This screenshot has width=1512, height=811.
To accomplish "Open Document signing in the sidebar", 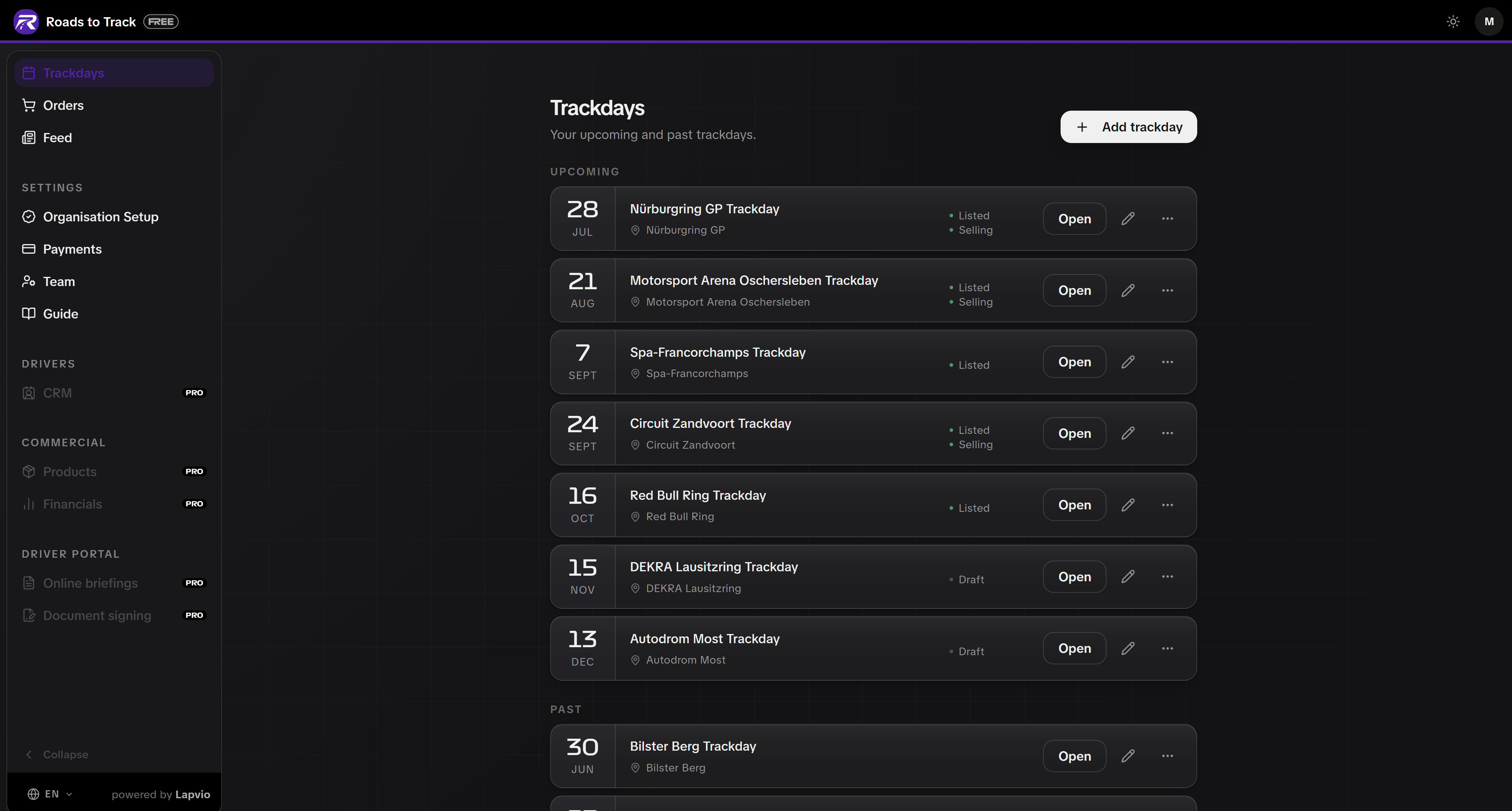I will click(x=115, y=615).
